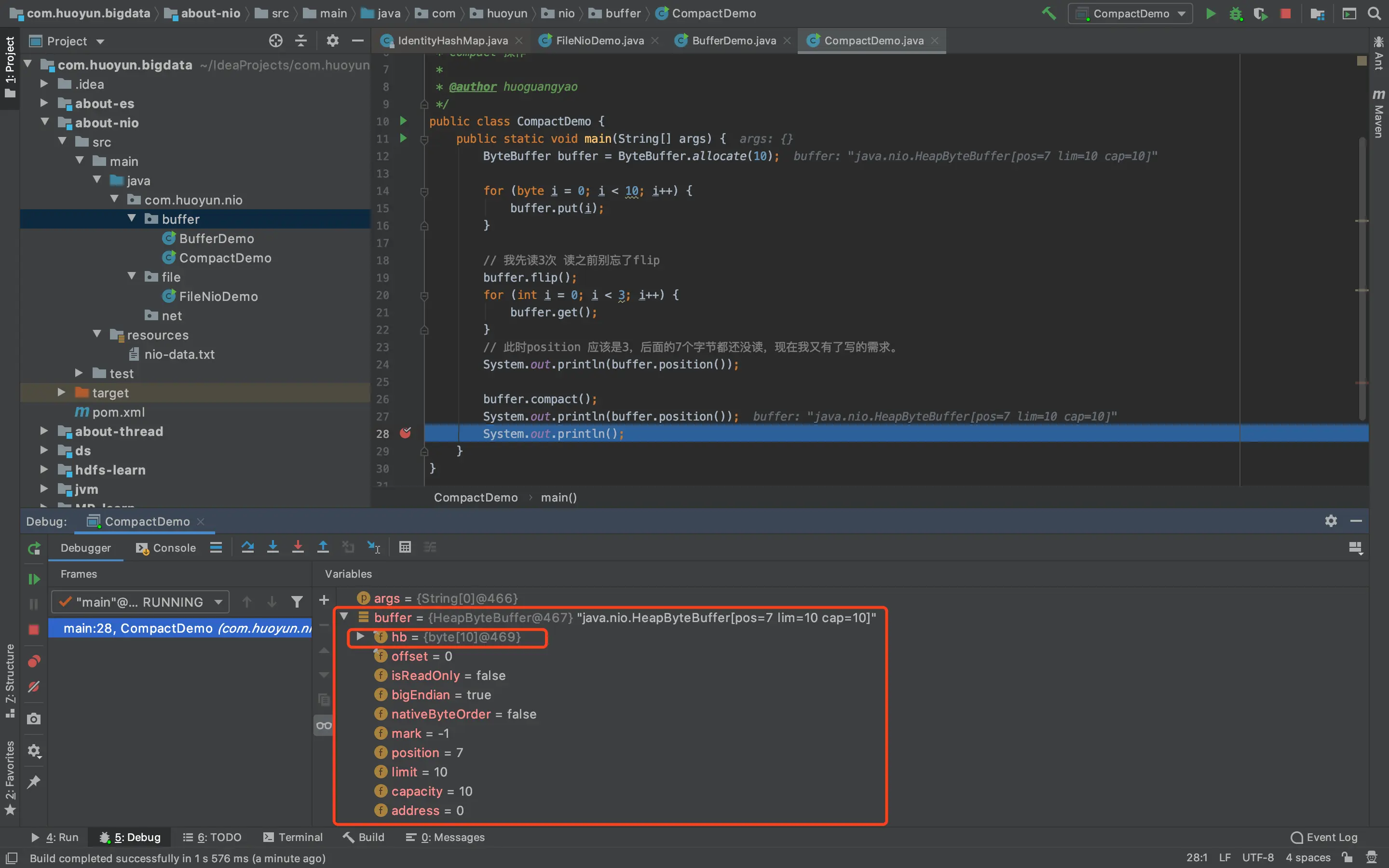1389x868 pixels.
Task: Toggle Mute Breakpoints icon
Action: (34, 687)
